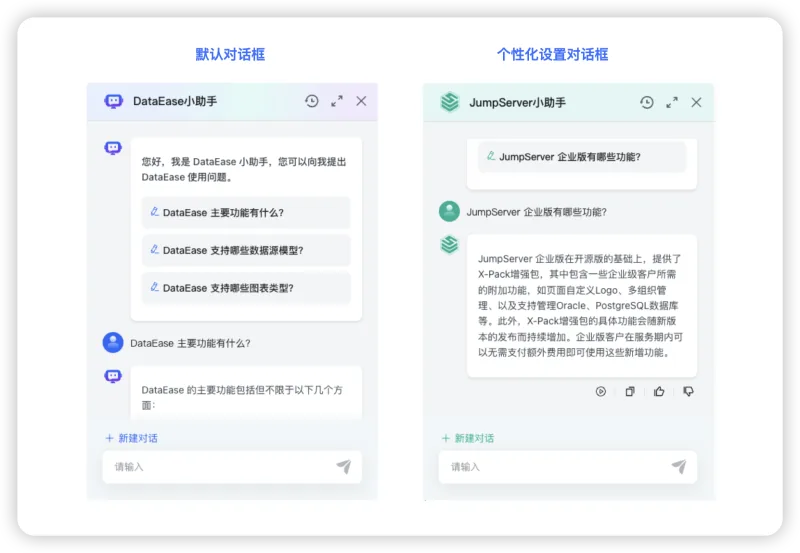
Task: Select suggestion 'JumpServer 企业版有哪些功能?'
Action: coord(582,157)
